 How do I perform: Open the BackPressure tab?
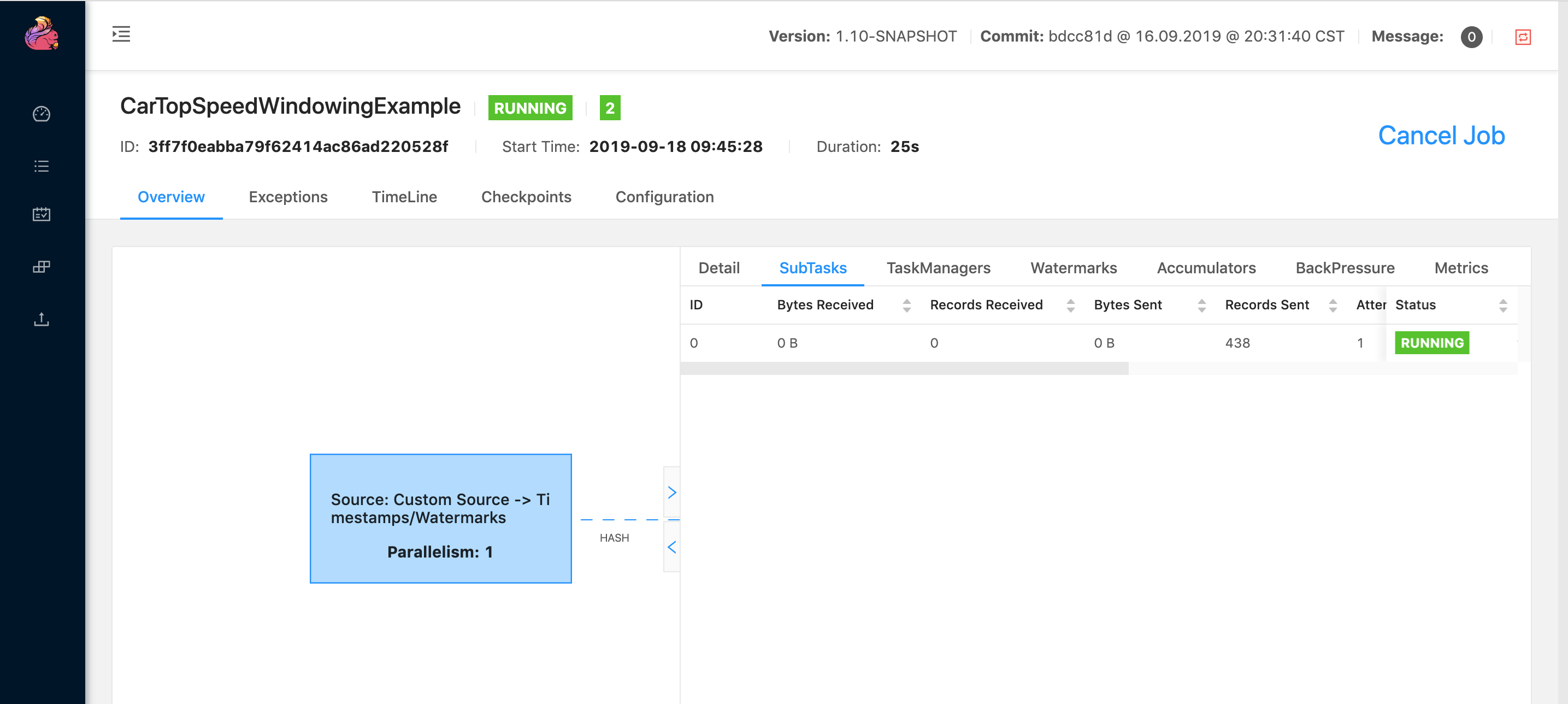(x=1345, y=268)
